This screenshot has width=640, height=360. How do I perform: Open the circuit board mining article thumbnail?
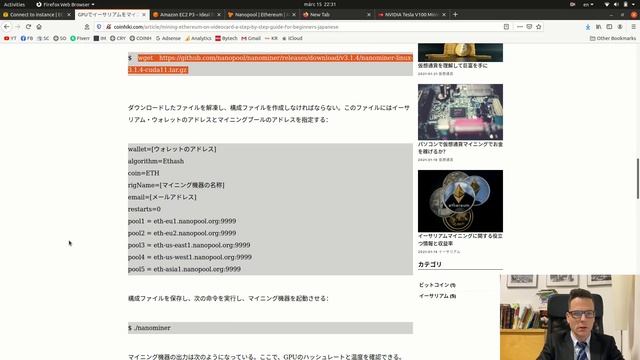[x=460, y=112]
